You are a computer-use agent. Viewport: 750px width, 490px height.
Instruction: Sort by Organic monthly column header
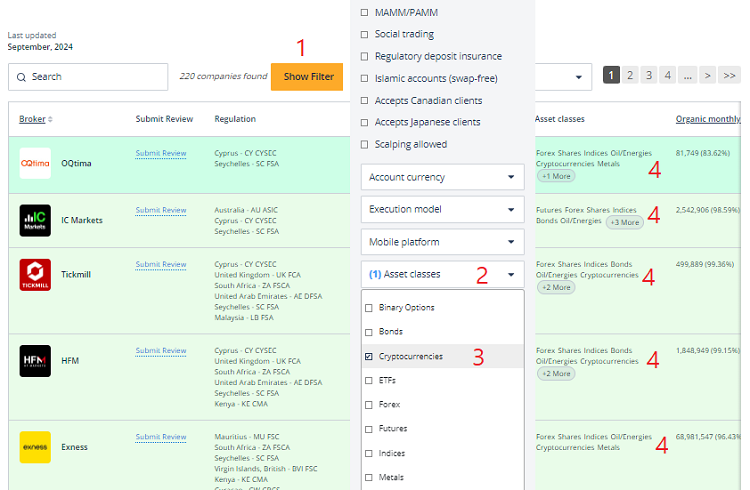click(708, 119)
